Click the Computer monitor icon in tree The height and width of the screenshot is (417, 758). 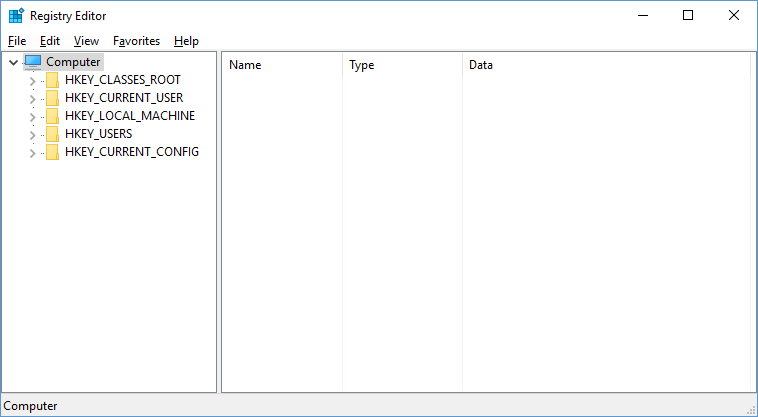click(33, 62)
